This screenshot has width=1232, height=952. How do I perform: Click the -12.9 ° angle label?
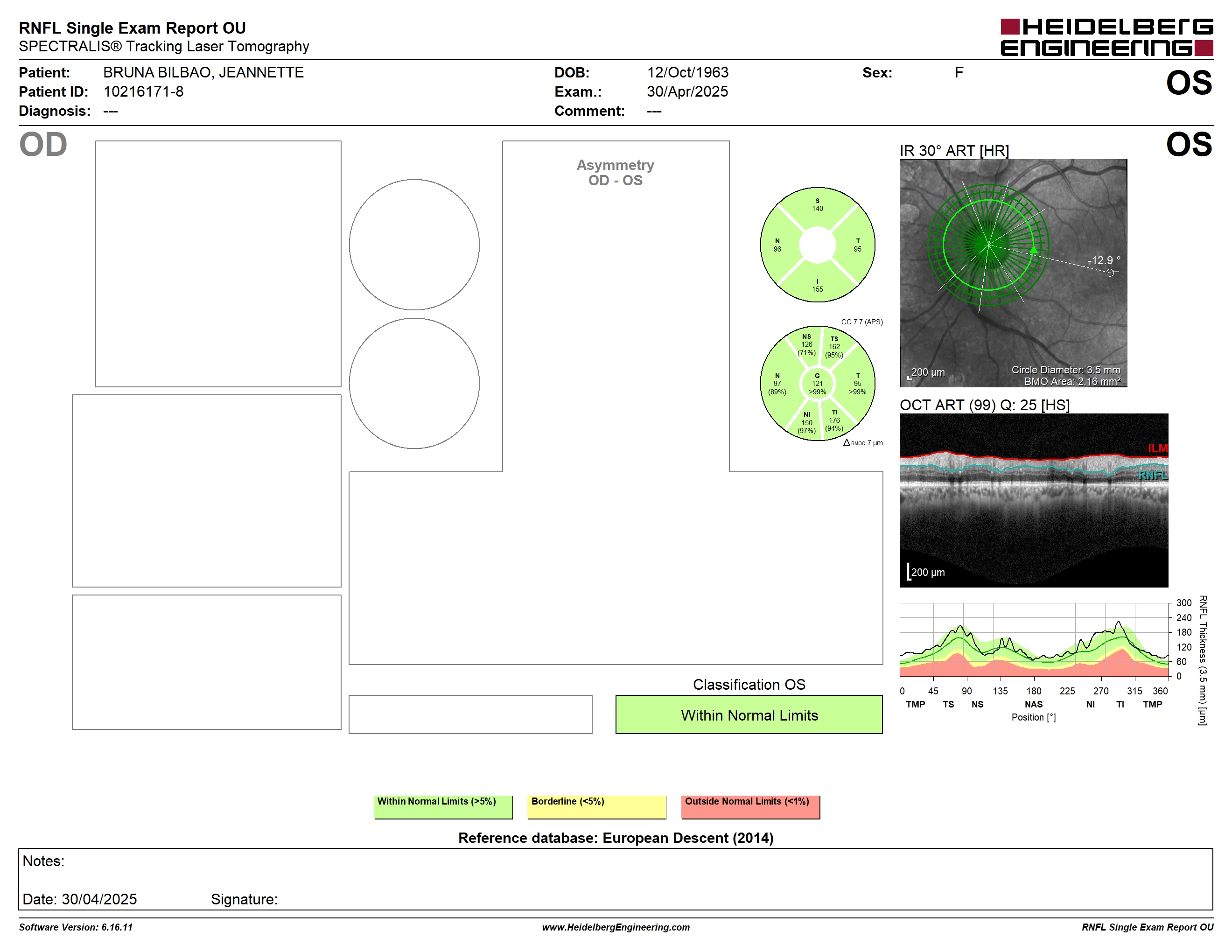click(1104, 260)
